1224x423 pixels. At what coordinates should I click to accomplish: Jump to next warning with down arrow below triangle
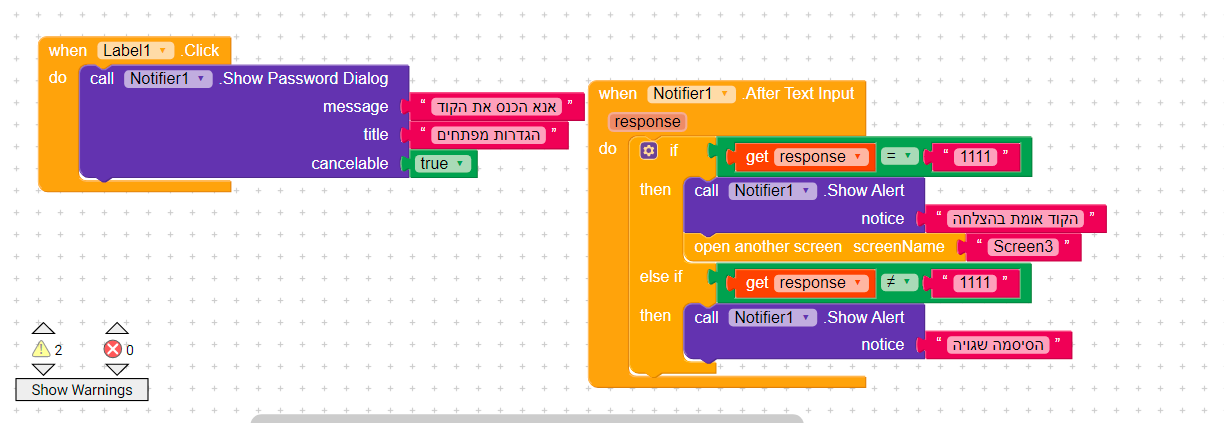(42, 369)
